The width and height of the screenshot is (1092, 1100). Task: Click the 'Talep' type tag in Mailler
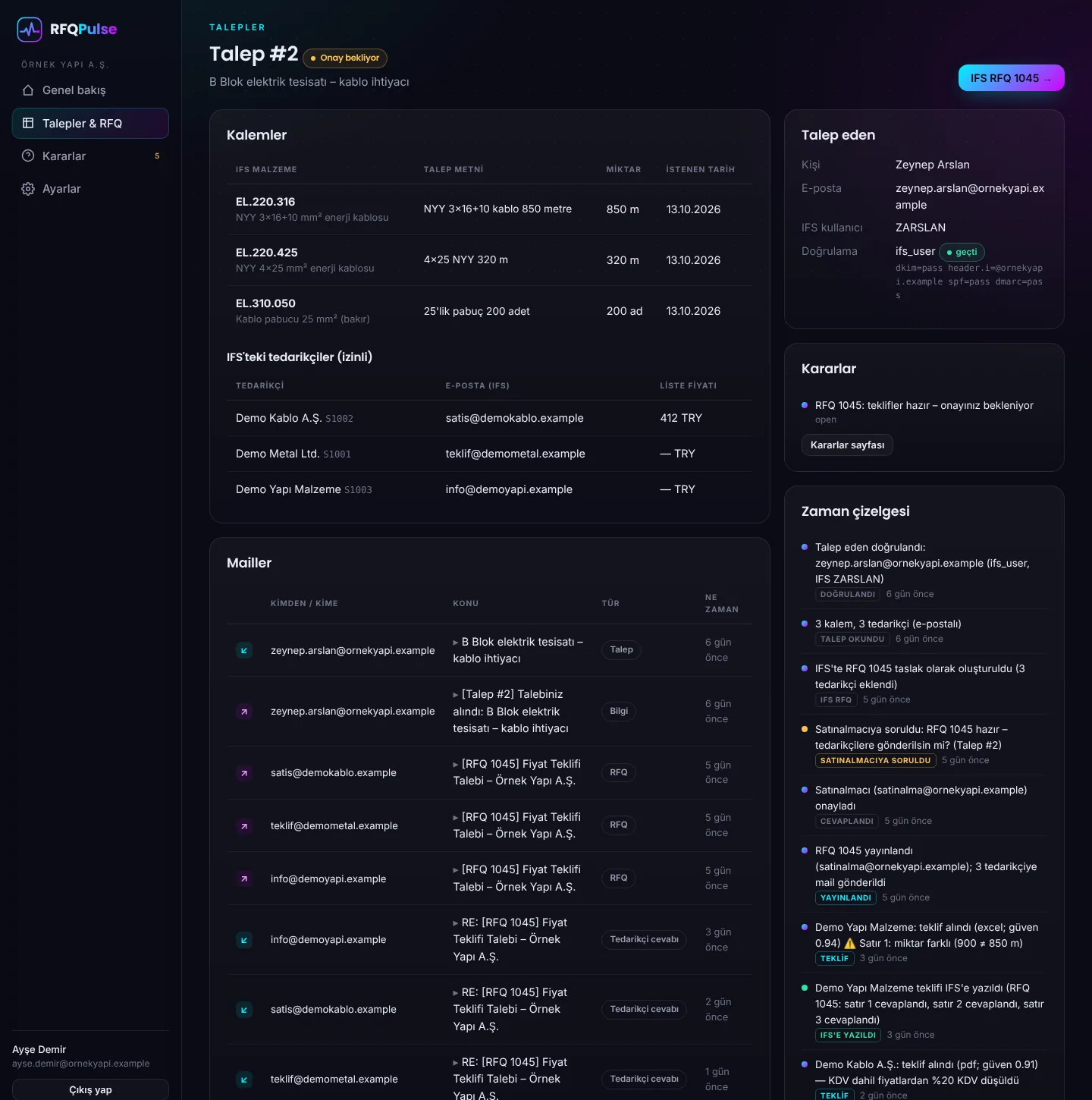pyautogui.click(x=622, y=650)
